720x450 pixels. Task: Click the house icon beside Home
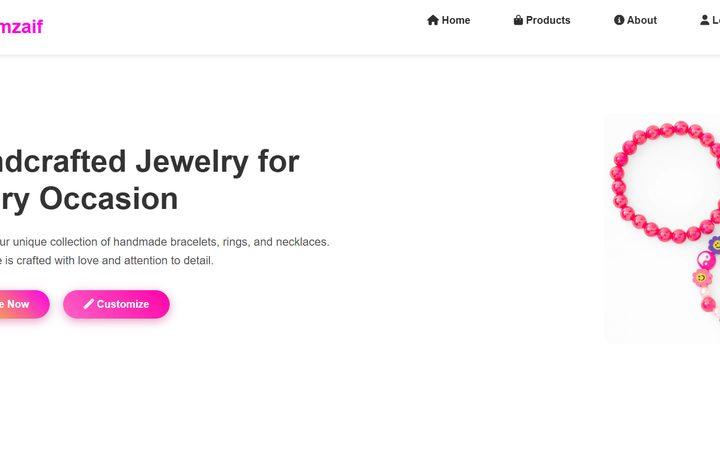tap(433, 20)
